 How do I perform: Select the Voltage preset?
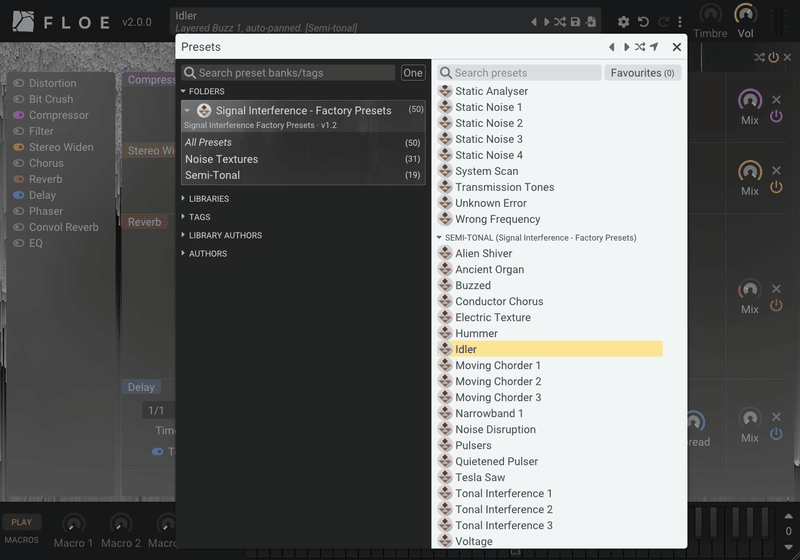[550, 541]
